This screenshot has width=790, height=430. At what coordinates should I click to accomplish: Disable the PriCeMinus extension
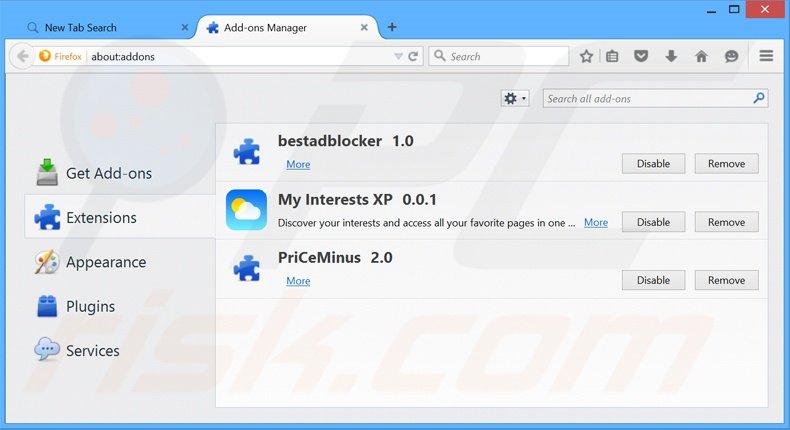[653, 280]
